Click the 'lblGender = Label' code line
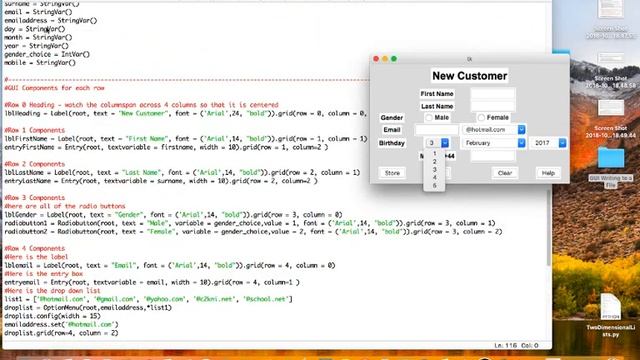640x360 pixels. click(x=173, y=215)
